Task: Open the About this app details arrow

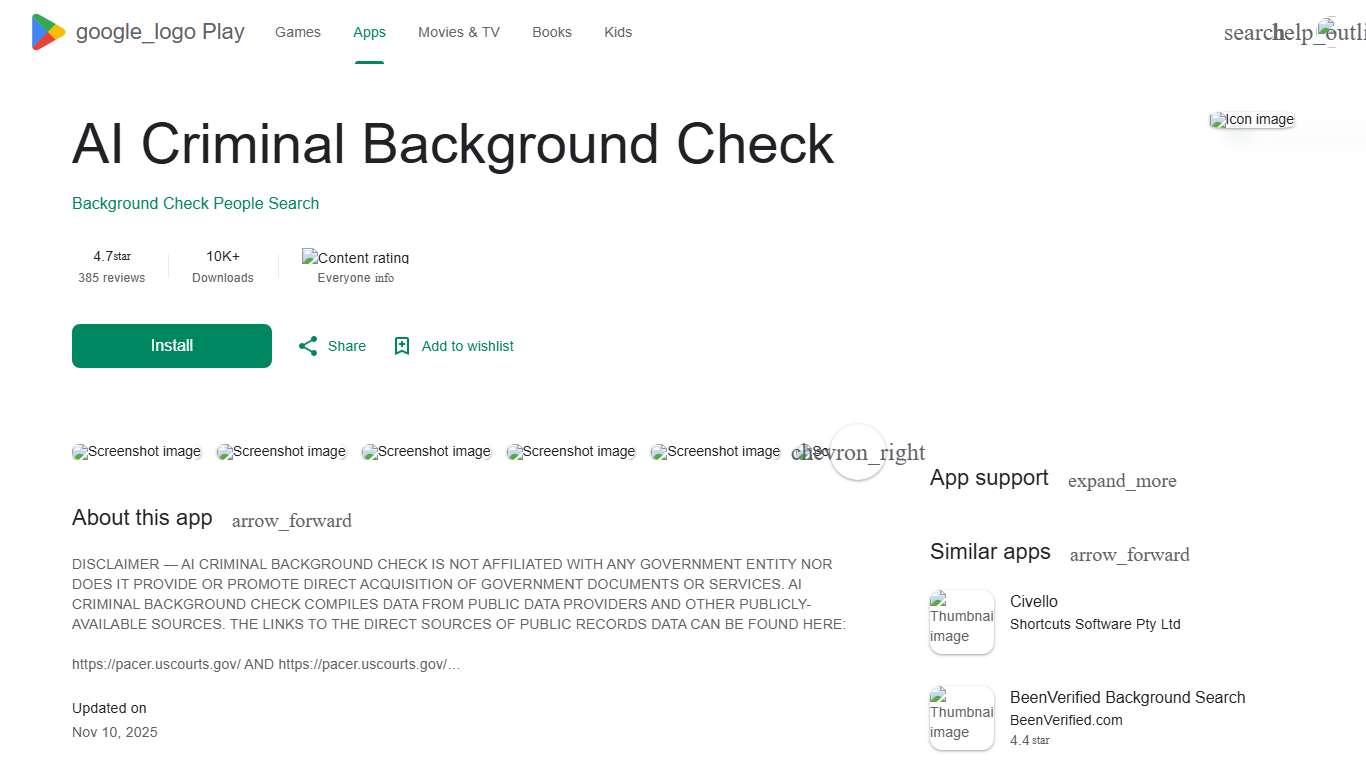Action: [291, 520]
